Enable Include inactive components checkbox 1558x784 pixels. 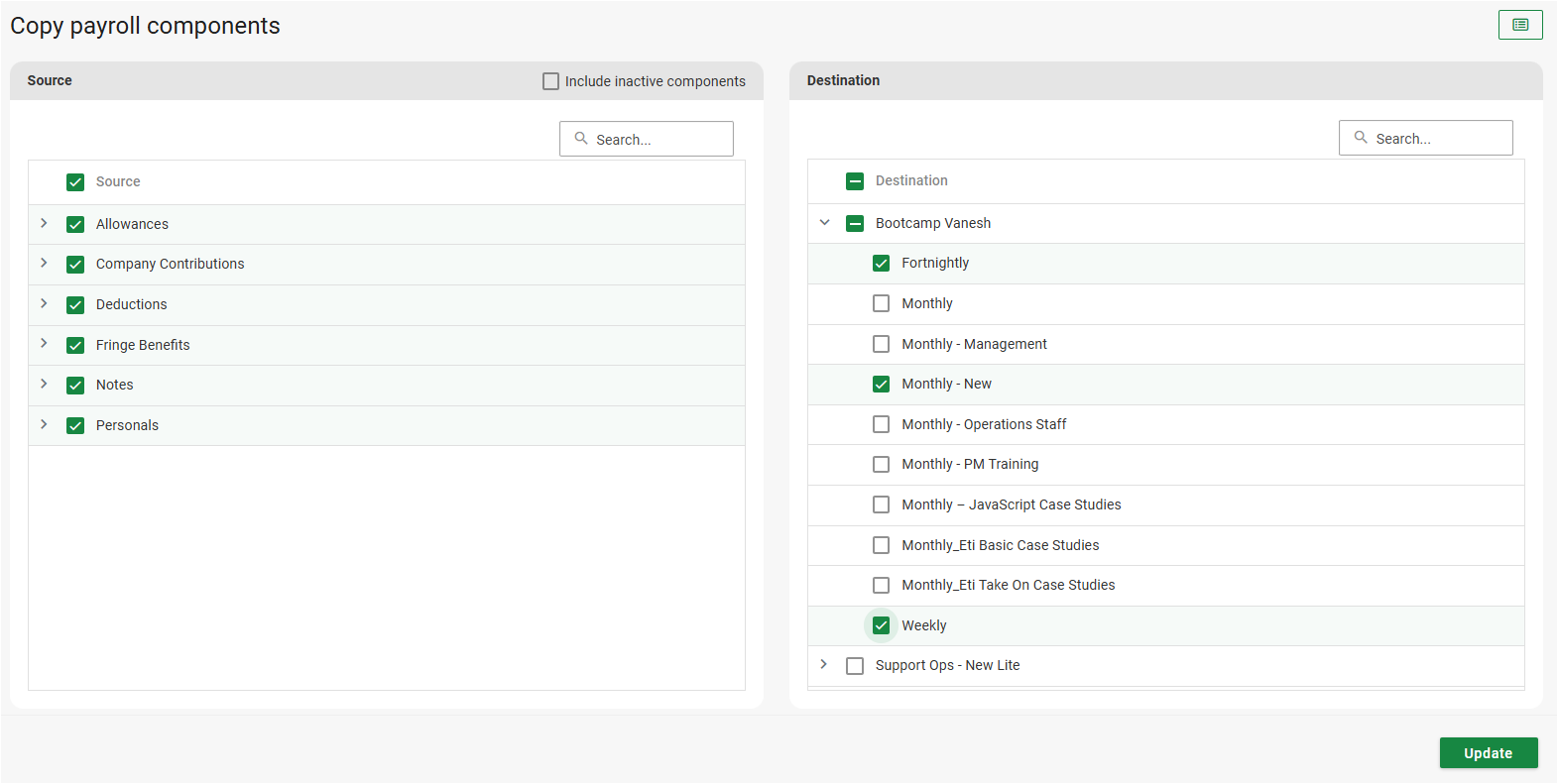(x=550, y=81)
